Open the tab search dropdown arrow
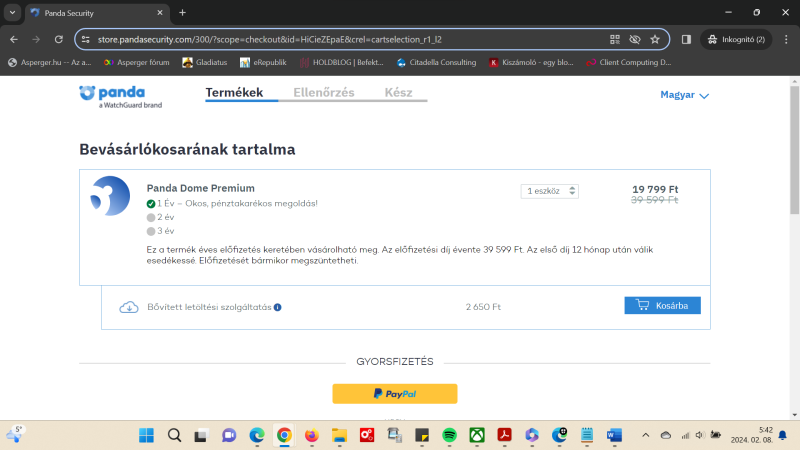This screenshot has width=800, height=450. click(12, 13)
